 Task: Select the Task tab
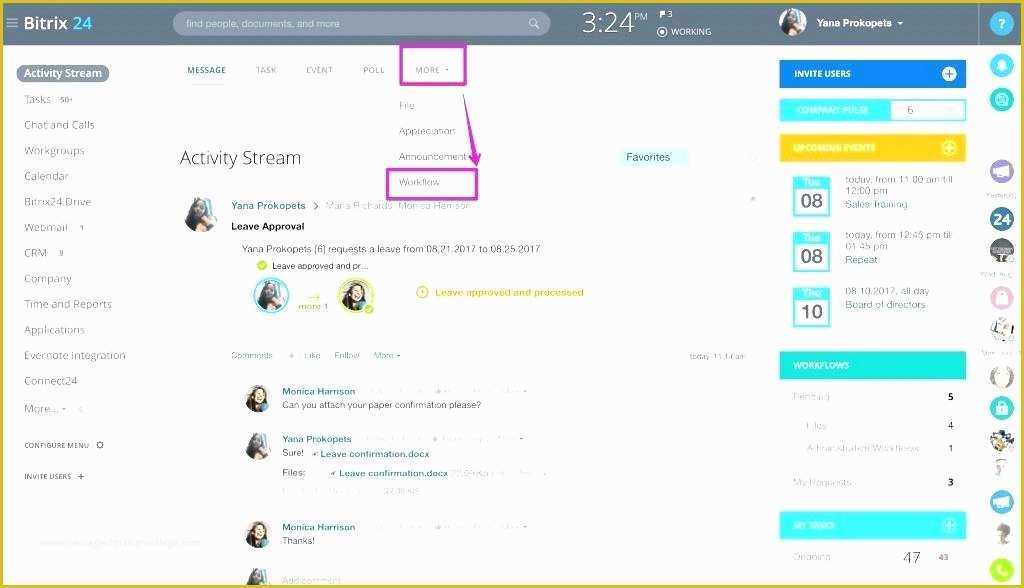pyautogui.click(x=266, y=70)
